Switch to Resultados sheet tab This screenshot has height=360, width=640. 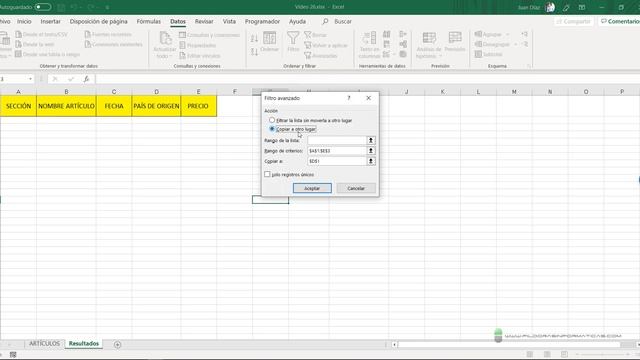tap(84, 344)
